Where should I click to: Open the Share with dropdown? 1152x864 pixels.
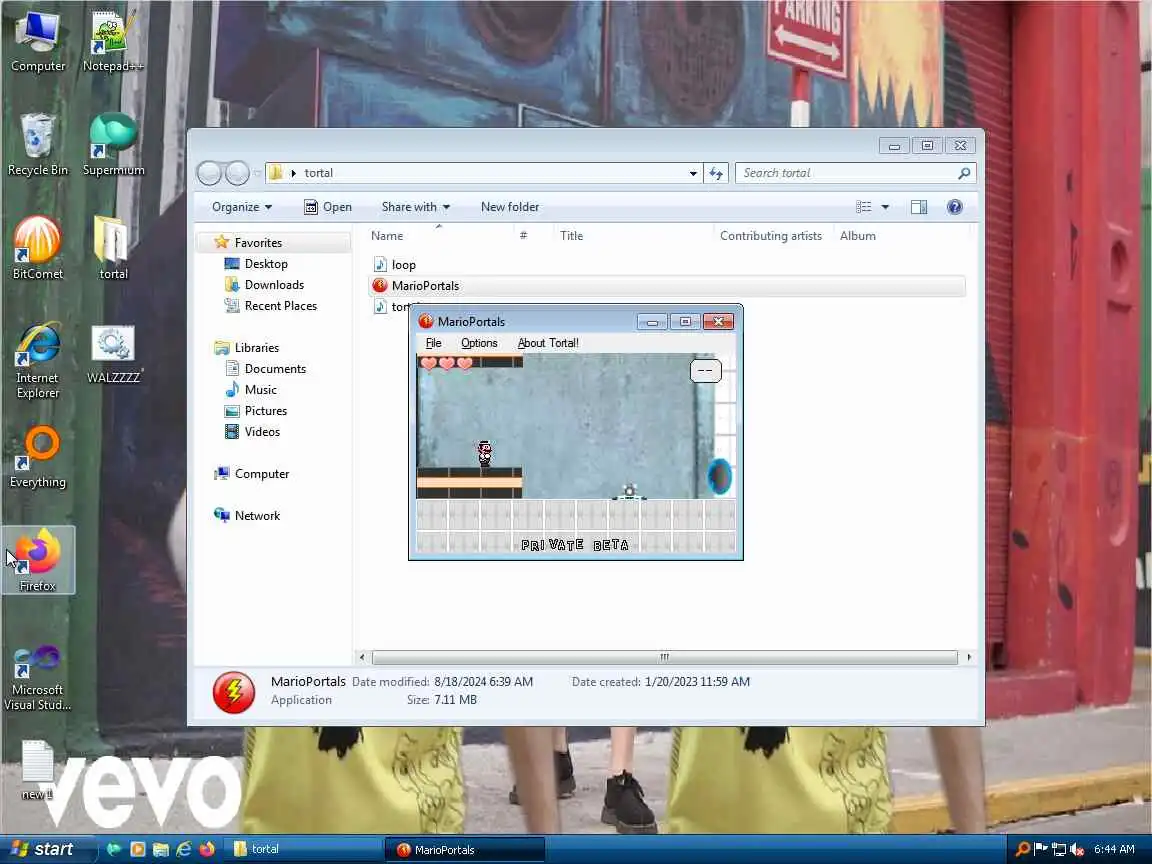point(416,207)
